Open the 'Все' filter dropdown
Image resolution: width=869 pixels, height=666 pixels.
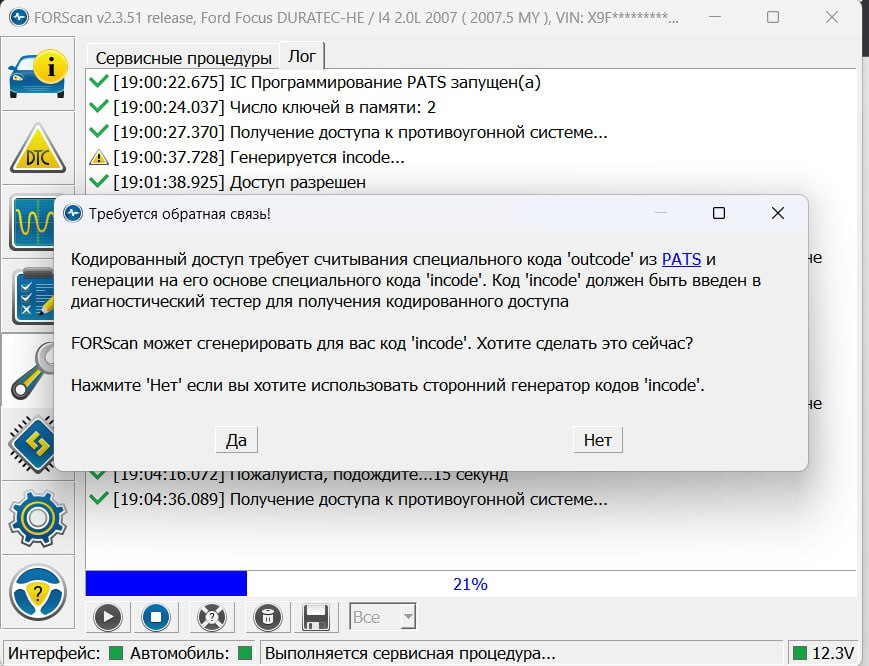382,616
